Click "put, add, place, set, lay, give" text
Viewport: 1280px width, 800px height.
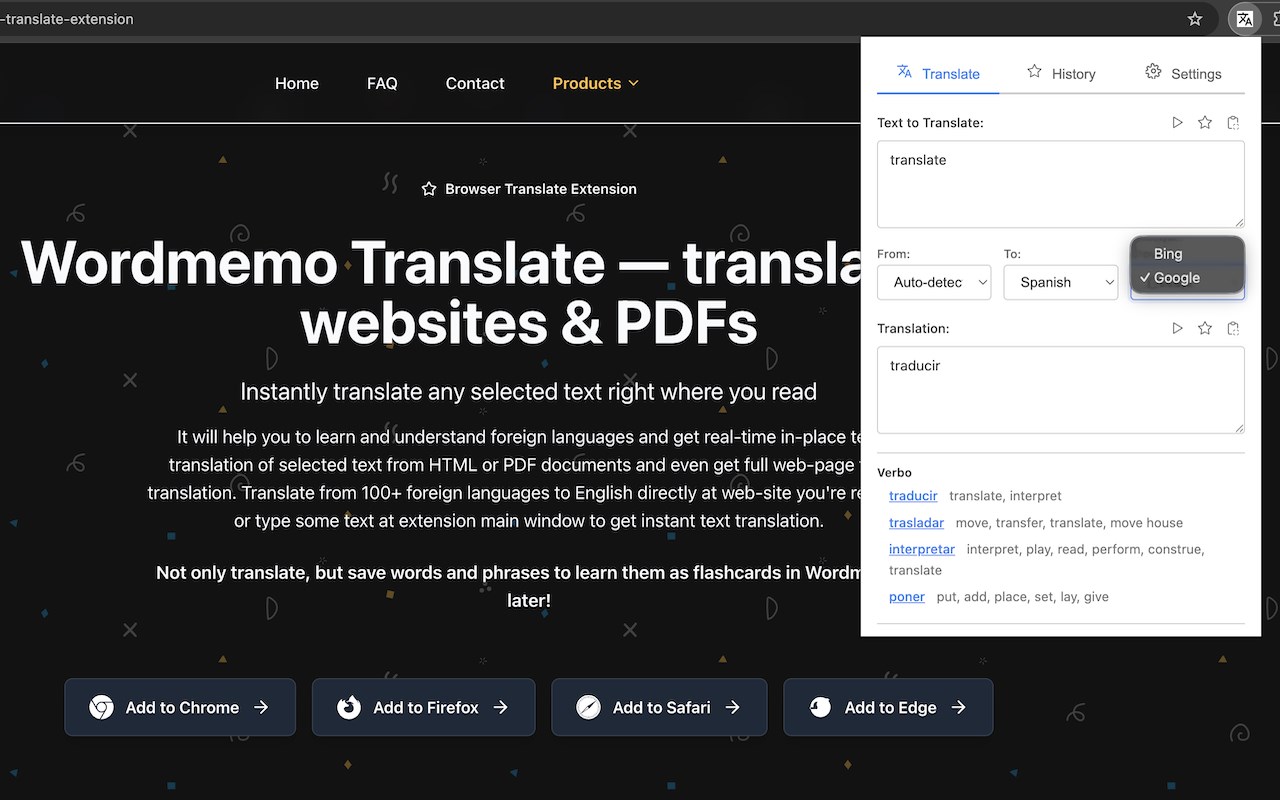click(x=1022, y=597)
